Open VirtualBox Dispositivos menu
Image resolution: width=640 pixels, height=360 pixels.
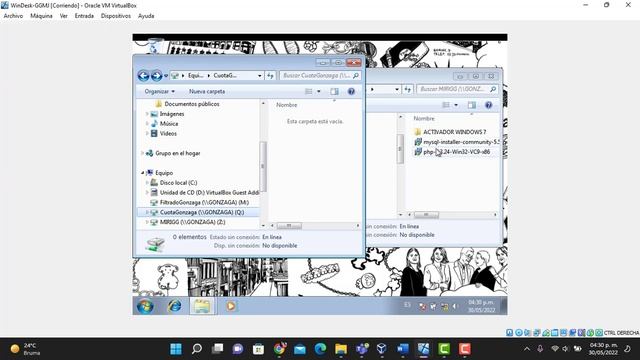pos(116,16)
